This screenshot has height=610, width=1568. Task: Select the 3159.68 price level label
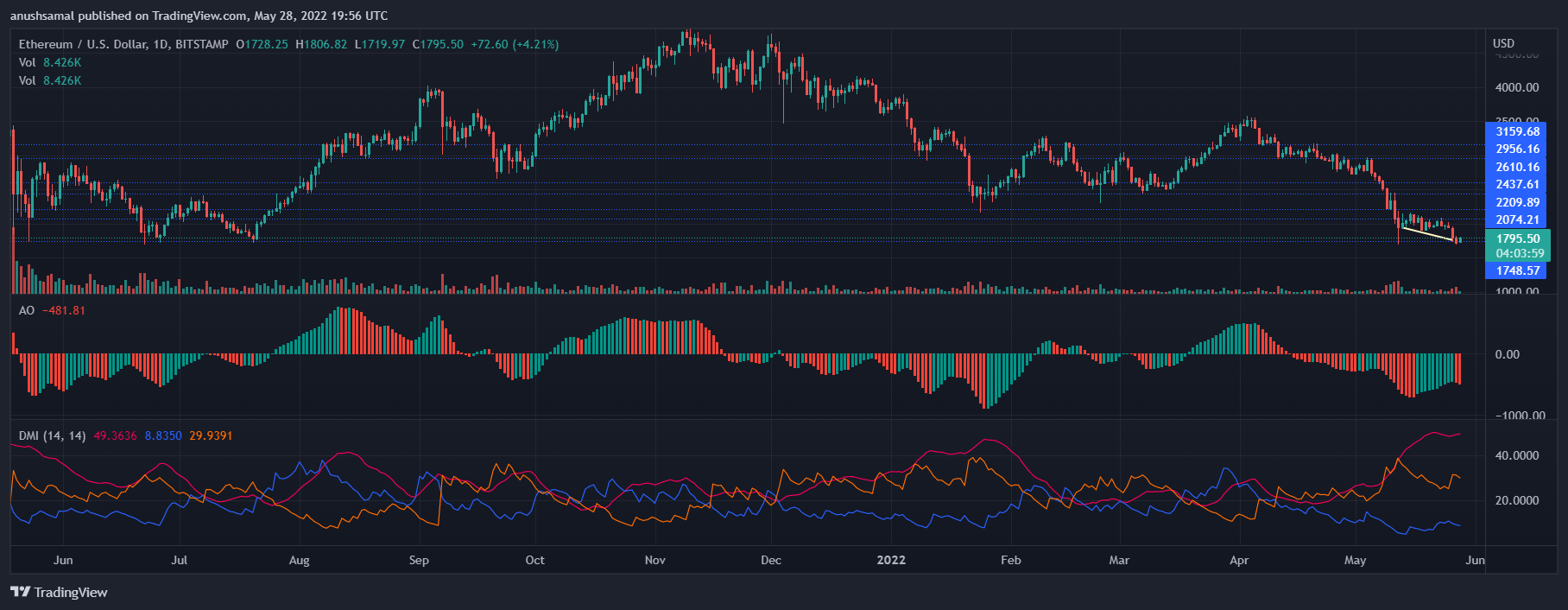pos(1517,131)
